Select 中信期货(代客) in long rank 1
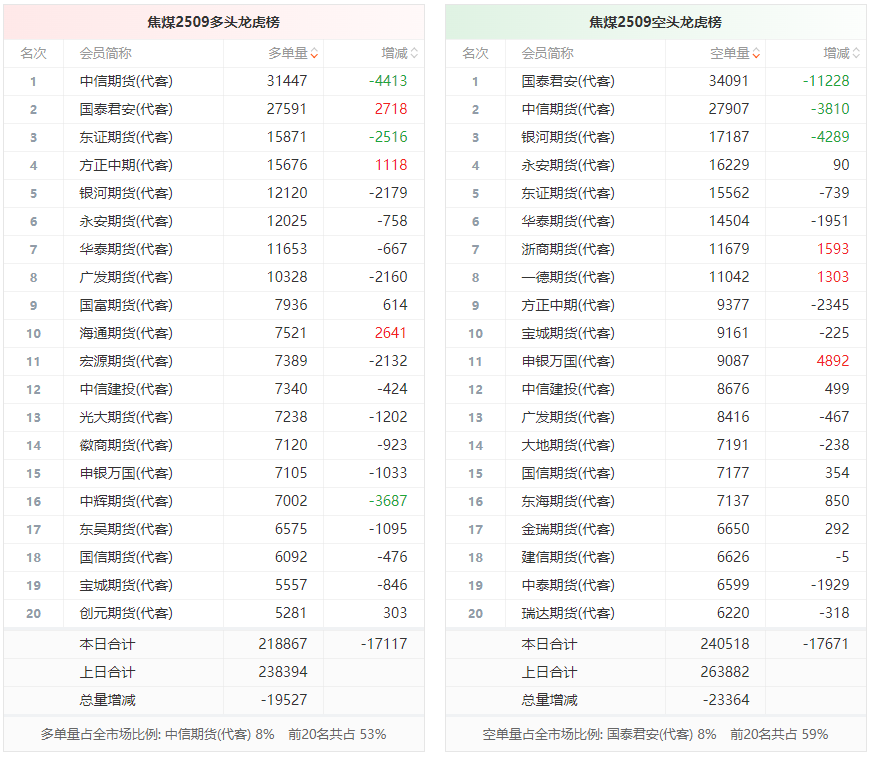 click(x=126, y=81)
